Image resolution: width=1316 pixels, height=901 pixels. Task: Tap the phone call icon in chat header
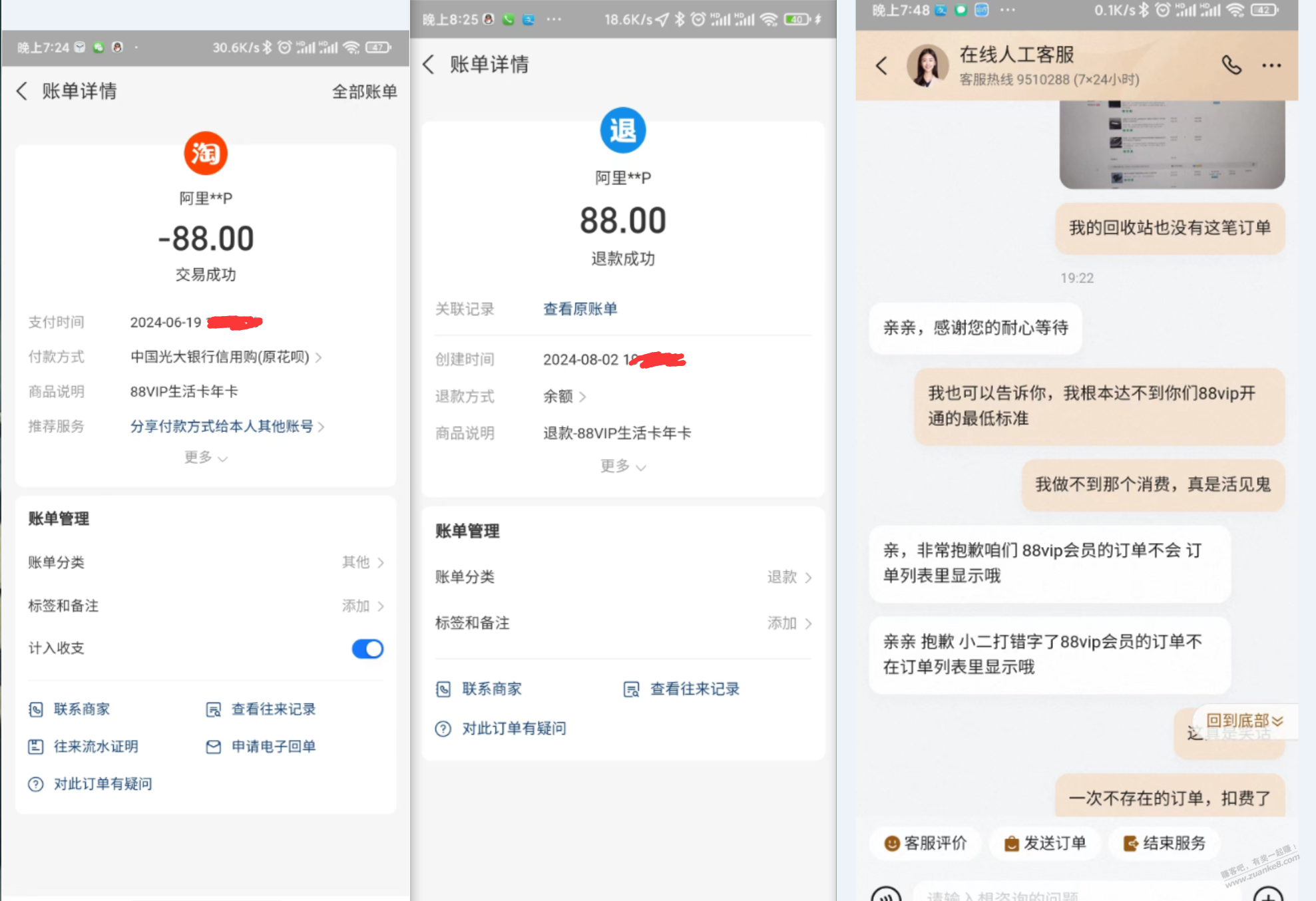(1231, 65)
